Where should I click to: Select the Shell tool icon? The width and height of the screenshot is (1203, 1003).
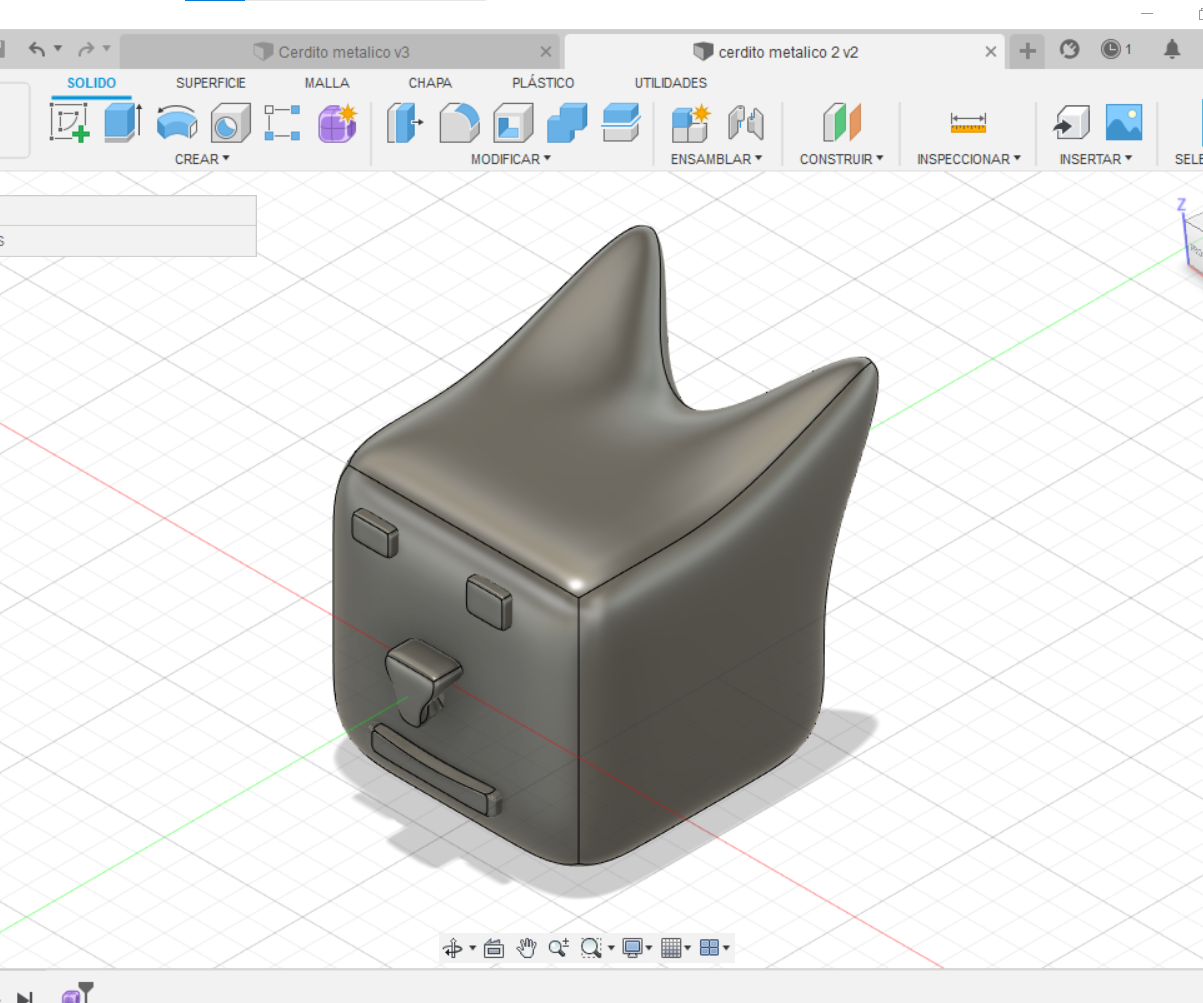click(x=513, y=123)
